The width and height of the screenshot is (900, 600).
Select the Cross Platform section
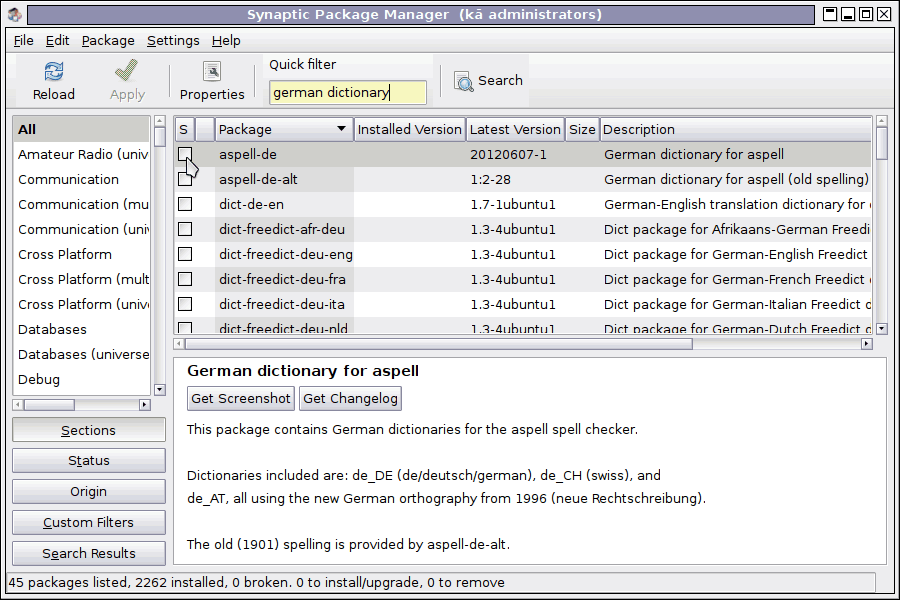click(82, 254)
